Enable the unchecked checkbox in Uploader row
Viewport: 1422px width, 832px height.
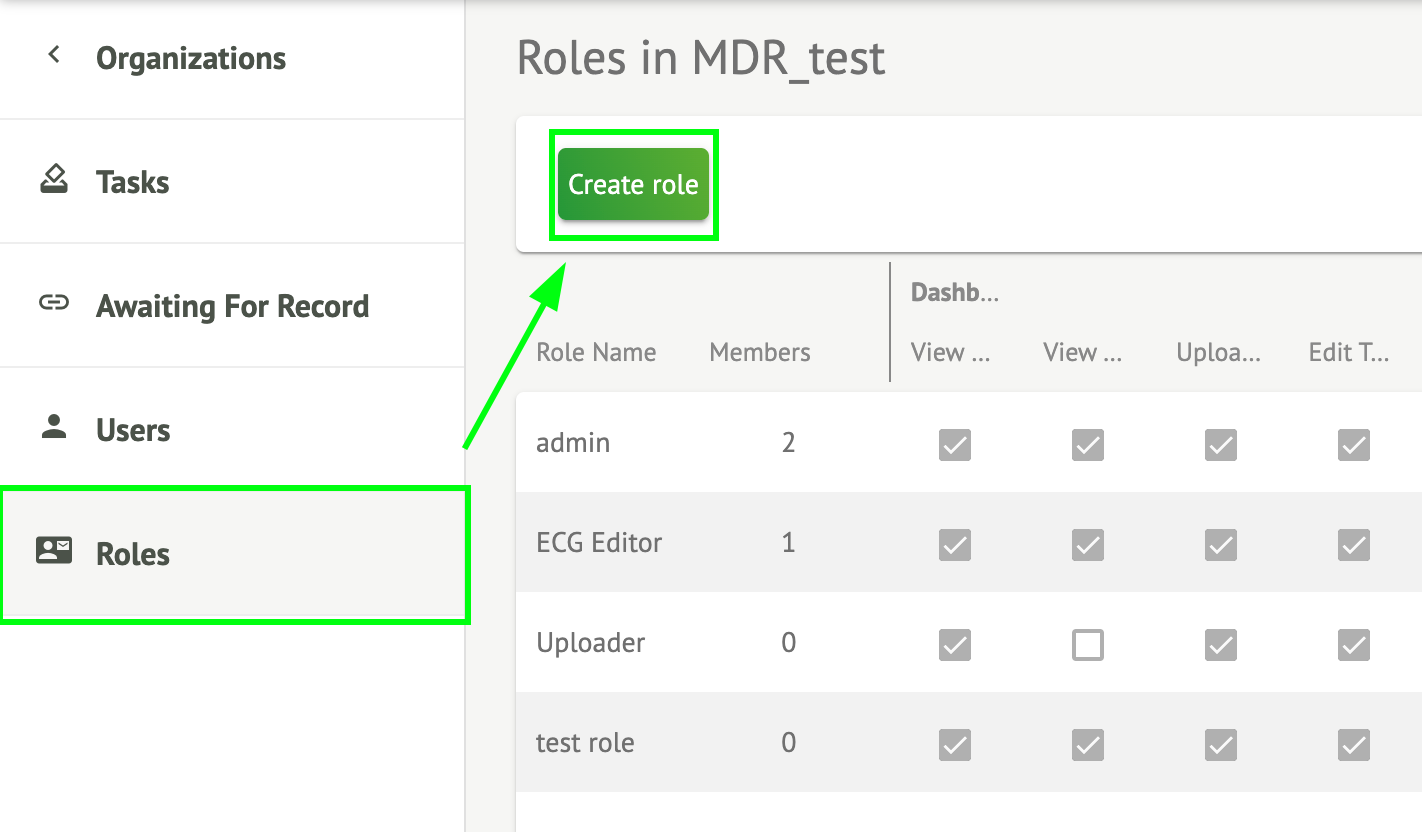[1088, 645]
